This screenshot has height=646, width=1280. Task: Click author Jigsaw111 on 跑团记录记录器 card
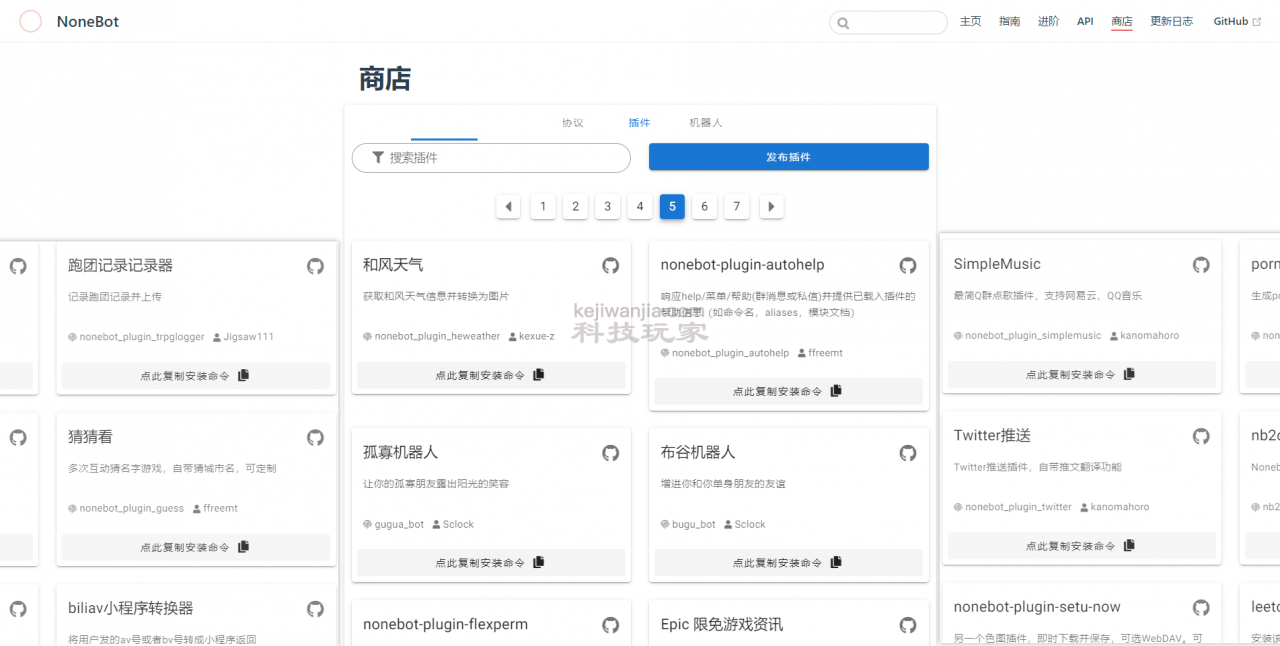coord(249,337)
